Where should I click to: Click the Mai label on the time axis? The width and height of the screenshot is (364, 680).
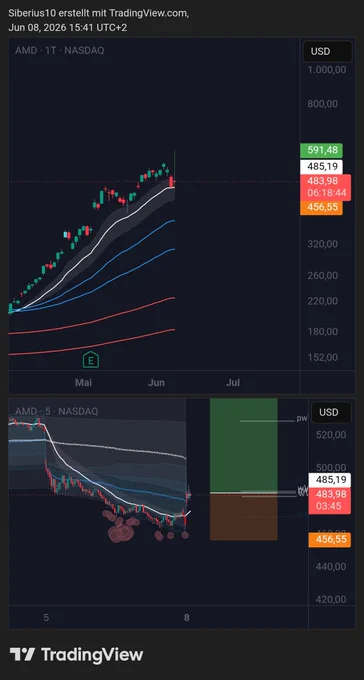83,382
